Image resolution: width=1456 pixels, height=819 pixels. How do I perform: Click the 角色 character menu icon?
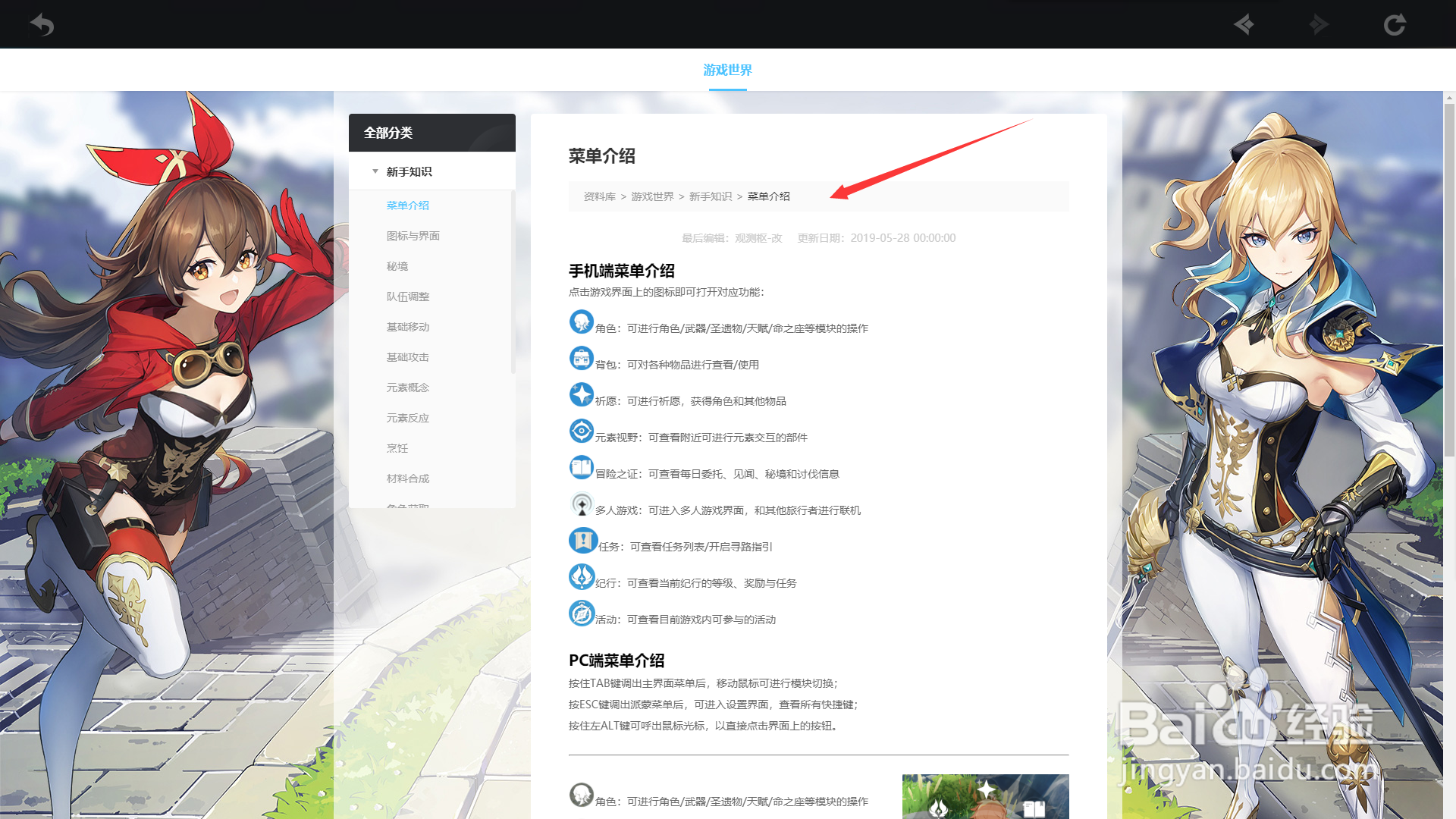pos(582,322)
